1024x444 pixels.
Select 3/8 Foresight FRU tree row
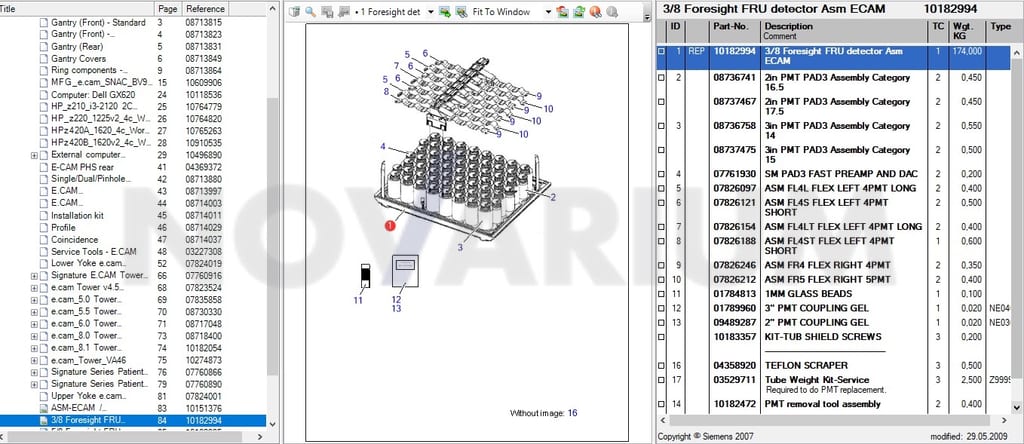pos(133,420)
